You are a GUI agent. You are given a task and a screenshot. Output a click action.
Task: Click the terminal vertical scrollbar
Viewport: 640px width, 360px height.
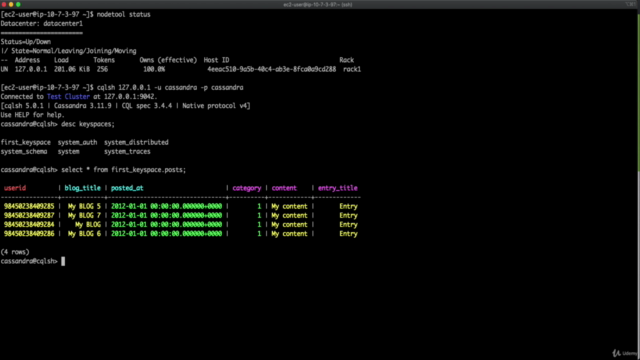638,94
